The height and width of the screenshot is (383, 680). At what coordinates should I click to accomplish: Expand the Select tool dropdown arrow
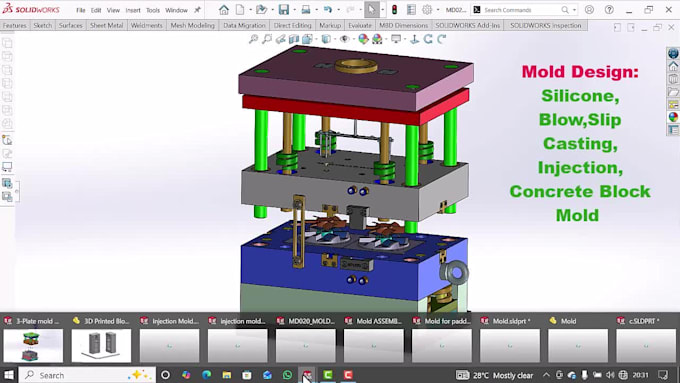click(x=383, y=10)
